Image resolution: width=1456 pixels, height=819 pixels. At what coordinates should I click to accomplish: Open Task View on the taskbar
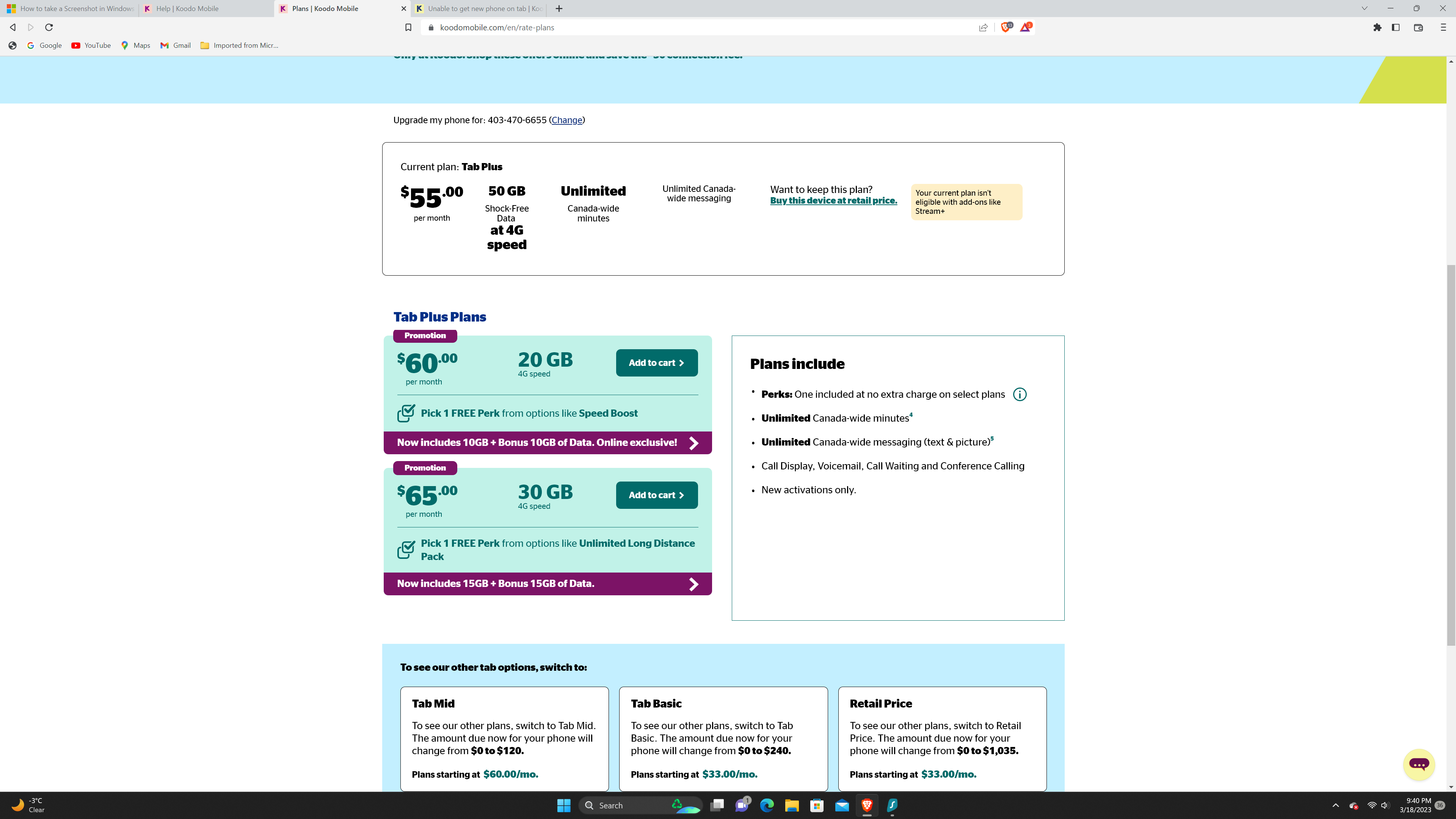pyautogui.click(x=717, y=805)
